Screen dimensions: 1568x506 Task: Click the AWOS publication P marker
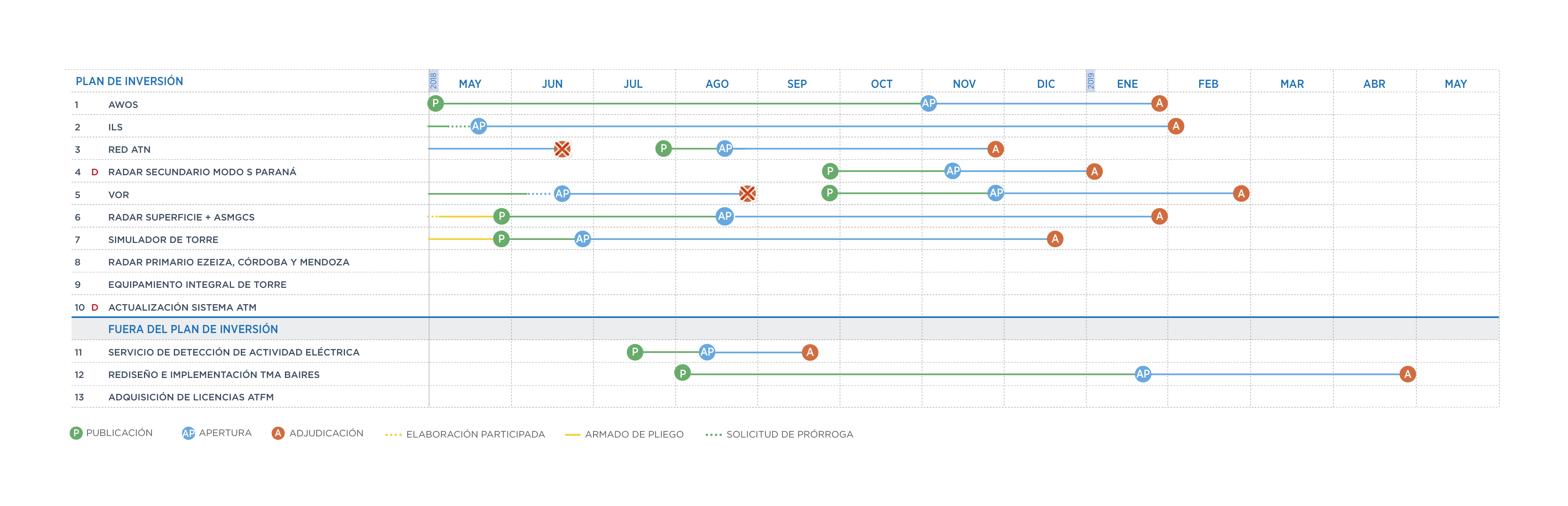coord(435,103)
